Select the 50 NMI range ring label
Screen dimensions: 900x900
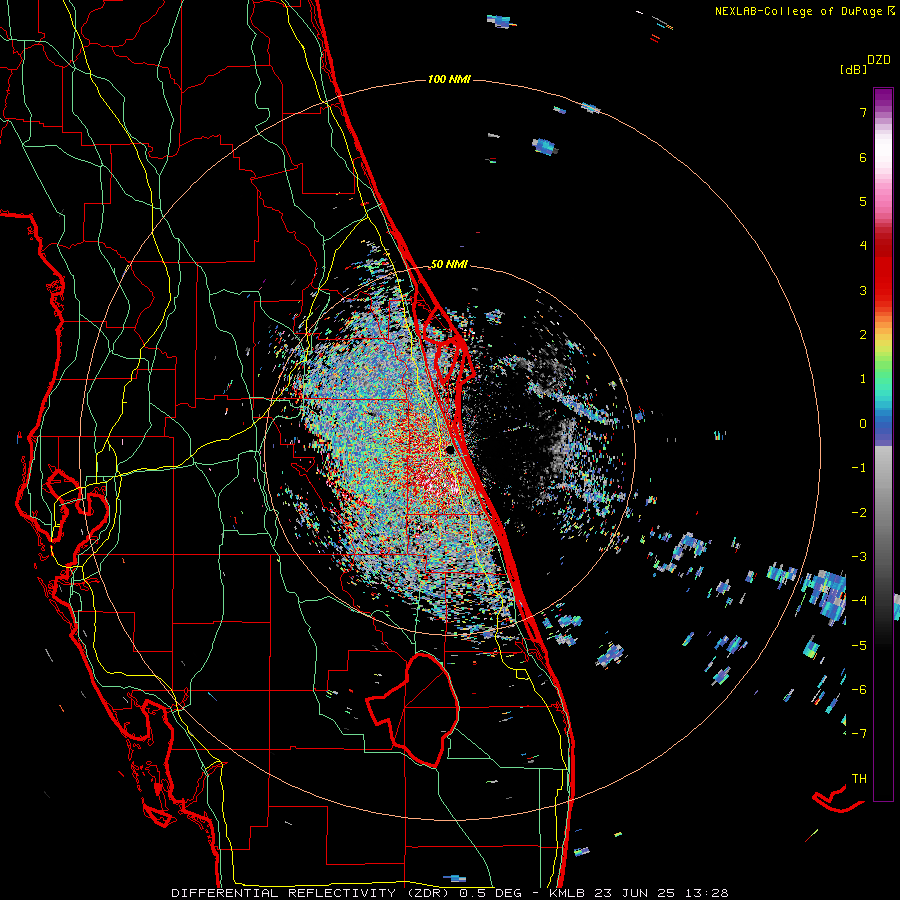coord(449,264)
